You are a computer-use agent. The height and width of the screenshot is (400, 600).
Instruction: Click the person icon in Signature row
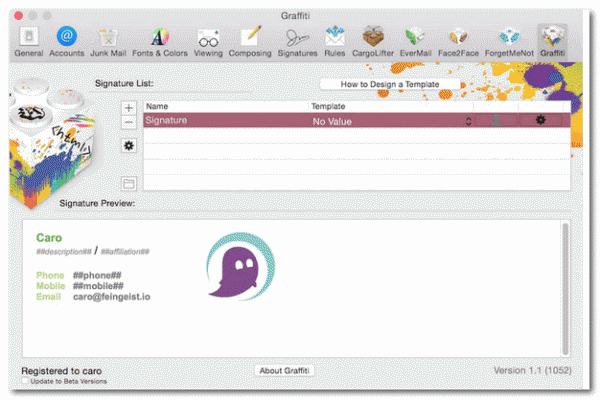(x=496, y=120)
